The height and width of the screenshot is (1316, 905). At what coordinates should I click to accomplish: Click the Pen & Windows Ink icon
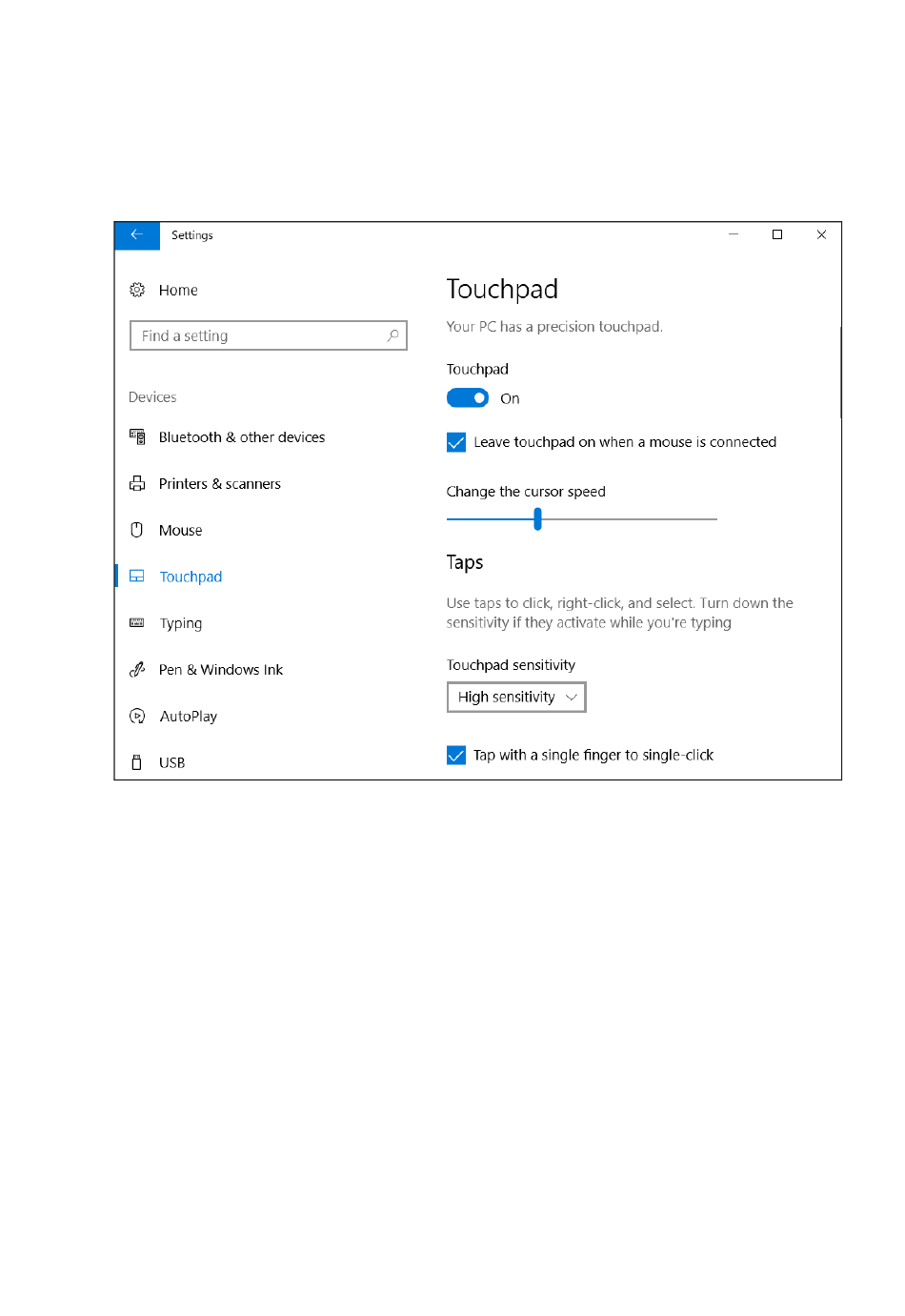pos(137,669)
